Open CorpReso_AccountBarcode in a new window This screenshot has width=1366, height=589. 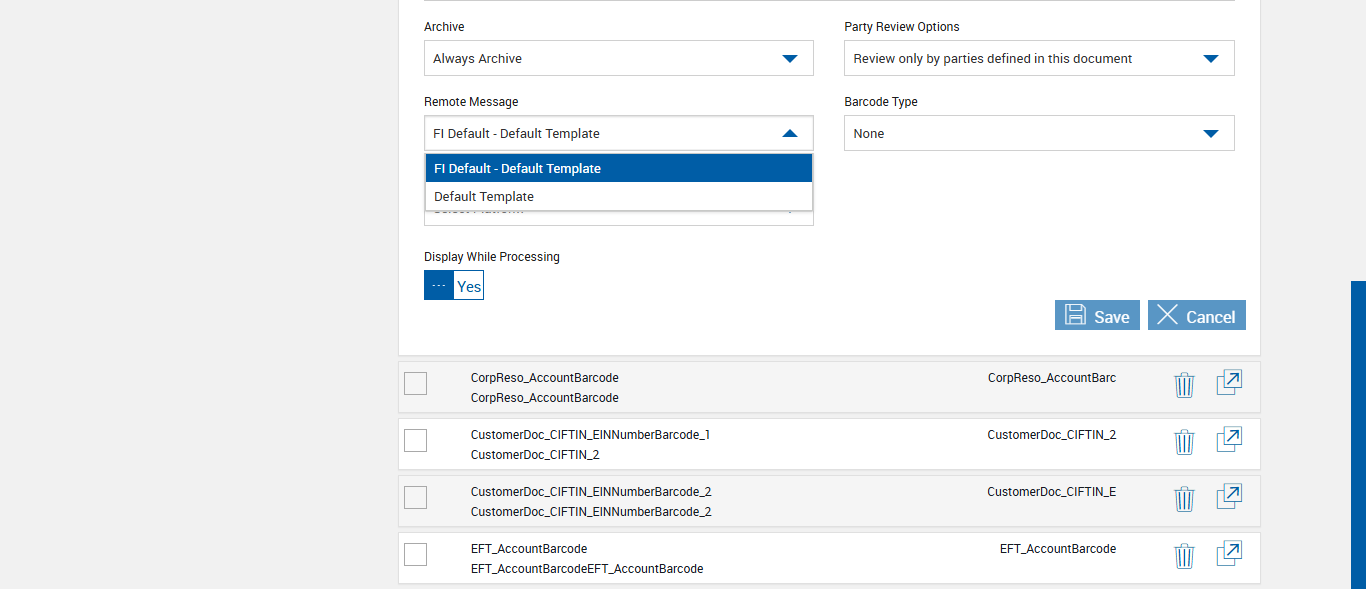click(x=1229, y=383)
